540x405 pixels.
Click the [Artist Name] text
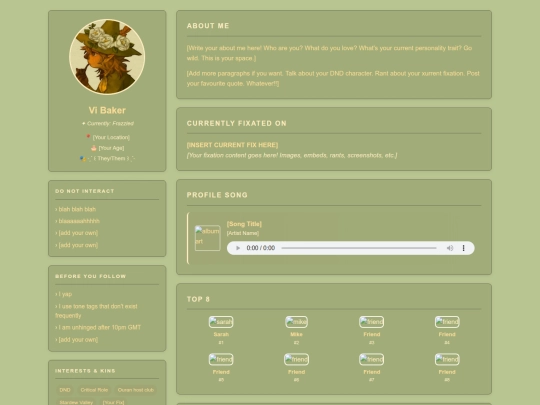pyautogui.click(x=243, y=233)
